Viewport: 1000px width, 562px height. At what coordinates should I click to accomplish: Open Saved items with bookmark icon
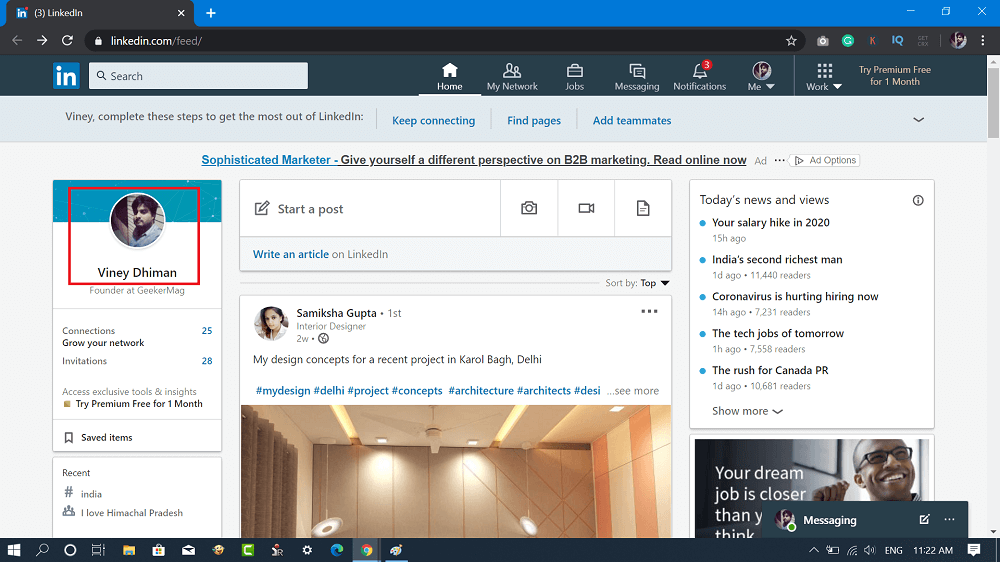coord(98,438)
